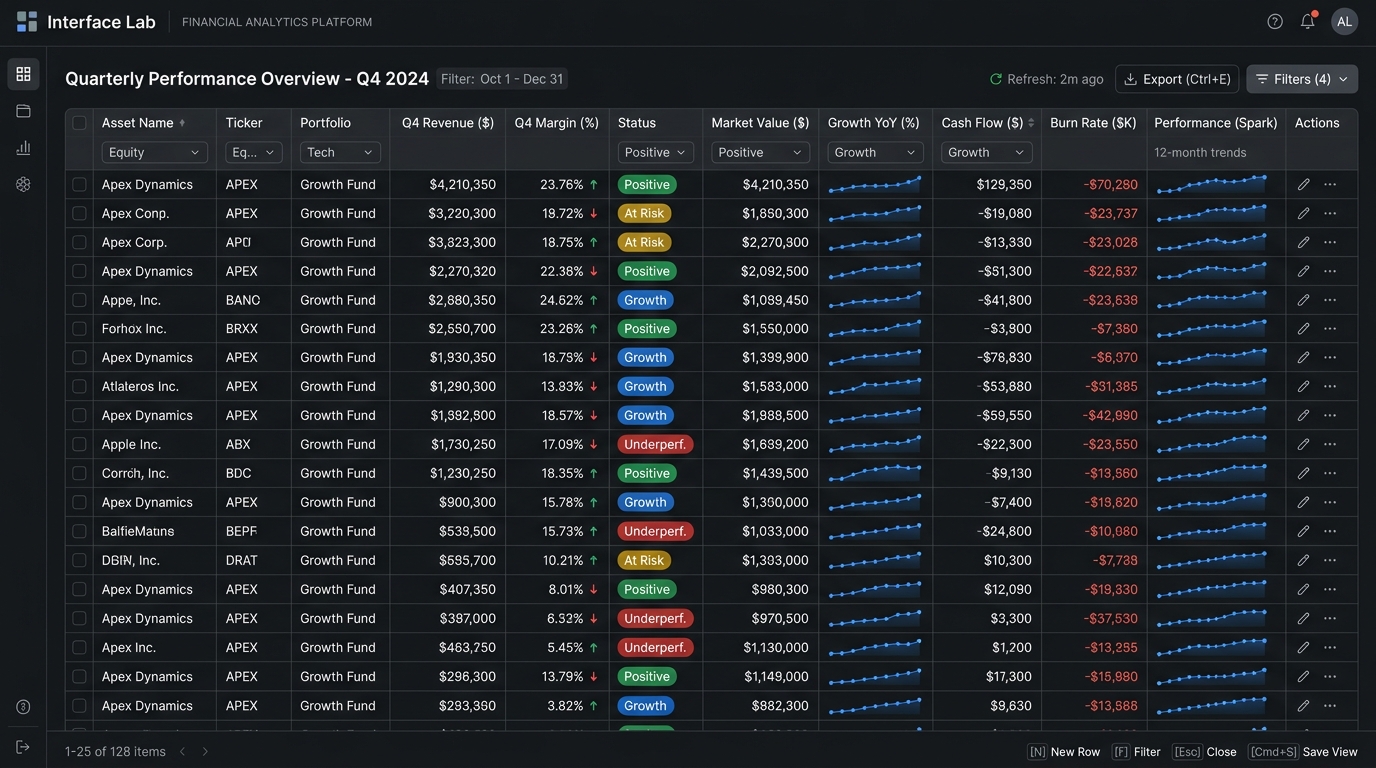This screenshot has height=768, width=1376.
Task: Click the Export (Ctrl+E) button
Action: (x=1177, y=79)
